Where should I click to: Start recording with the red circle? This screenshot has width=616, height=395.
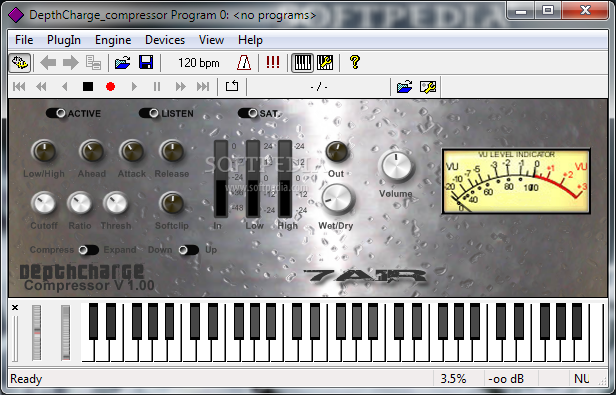pyautogui.click(x=110, y=86)
